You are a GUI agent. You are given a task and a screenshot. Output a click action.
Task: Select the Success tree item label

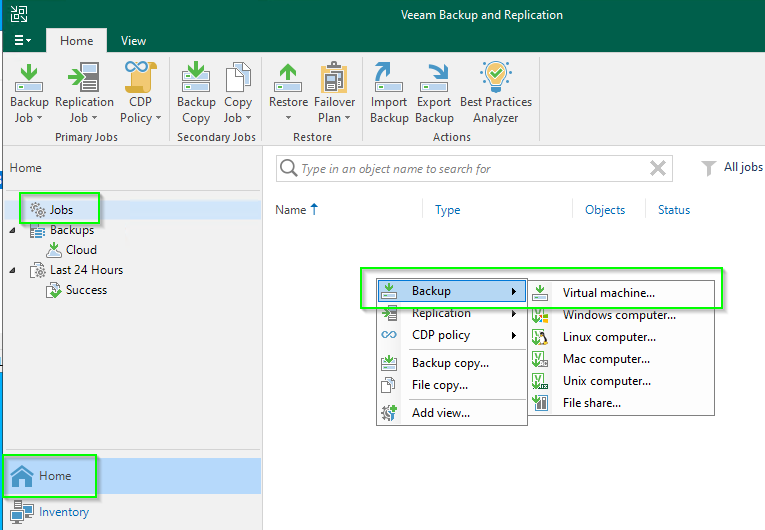coord(86,290)
